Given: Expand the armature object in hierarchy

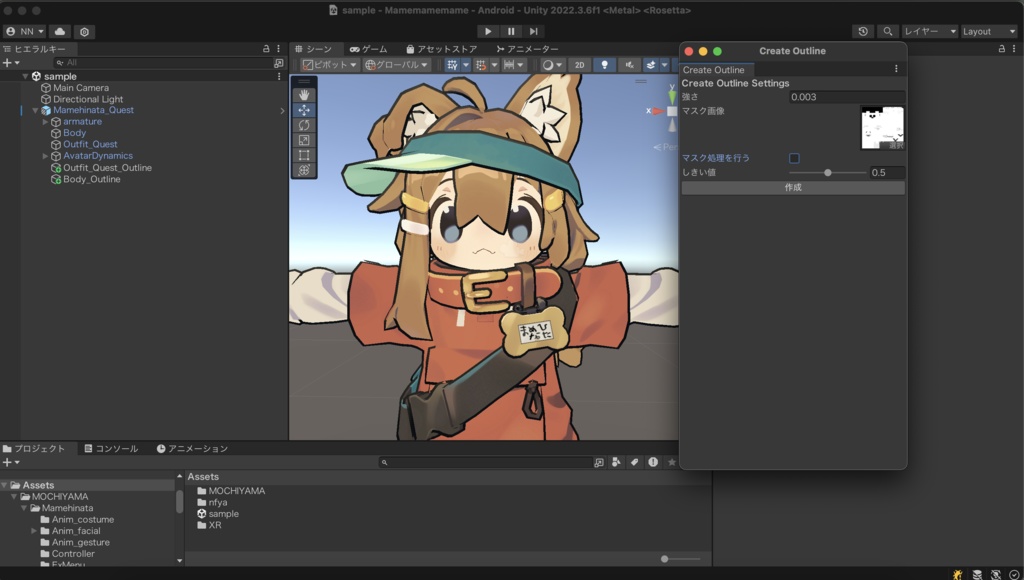Looking at the screenshot, I should pyautogui.click(x=45, y=122).
